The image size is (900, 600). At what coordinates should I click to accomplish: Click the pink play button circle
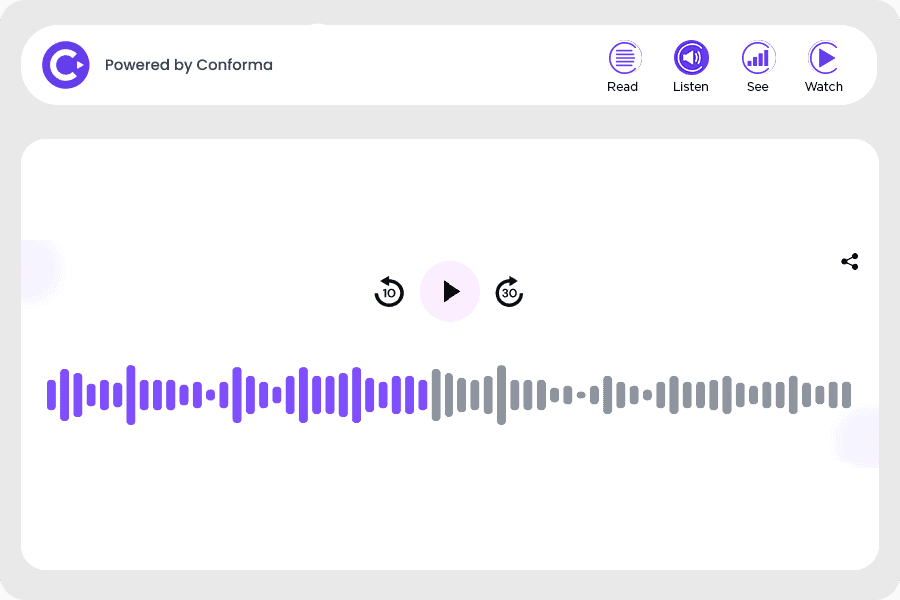click(x=450, y=292)
